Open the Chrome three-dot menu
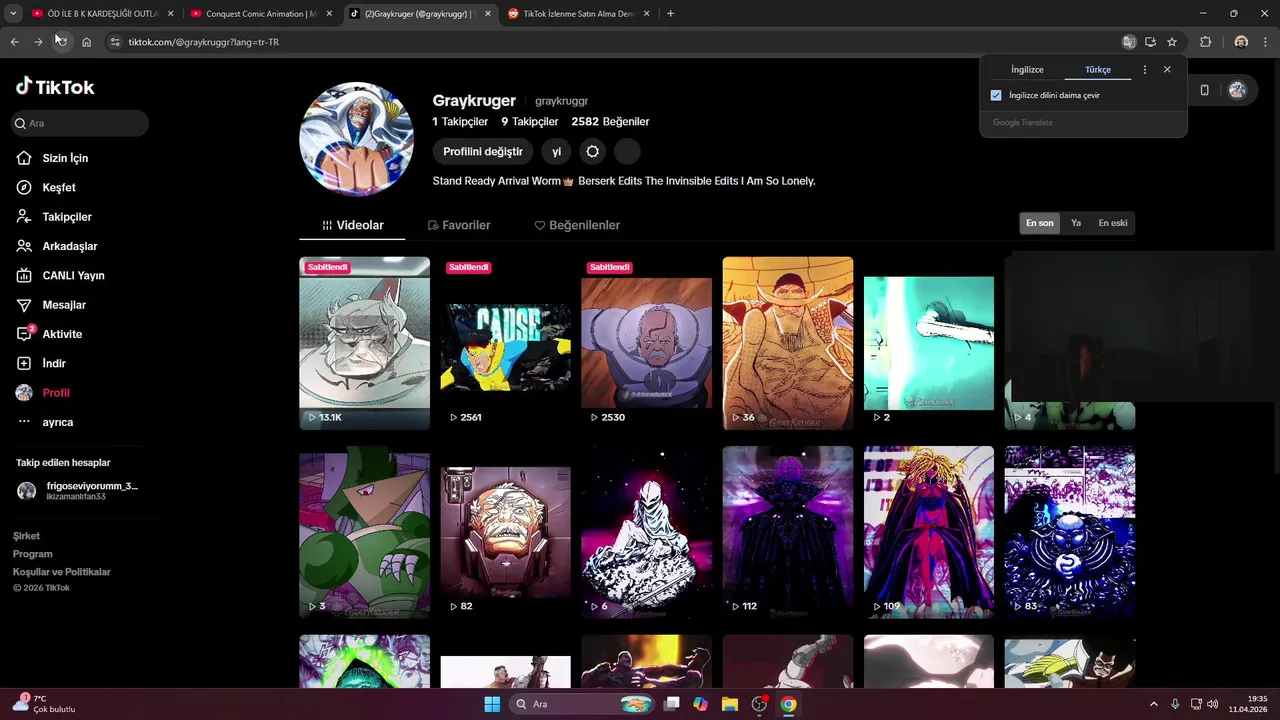 [1265, 42]
